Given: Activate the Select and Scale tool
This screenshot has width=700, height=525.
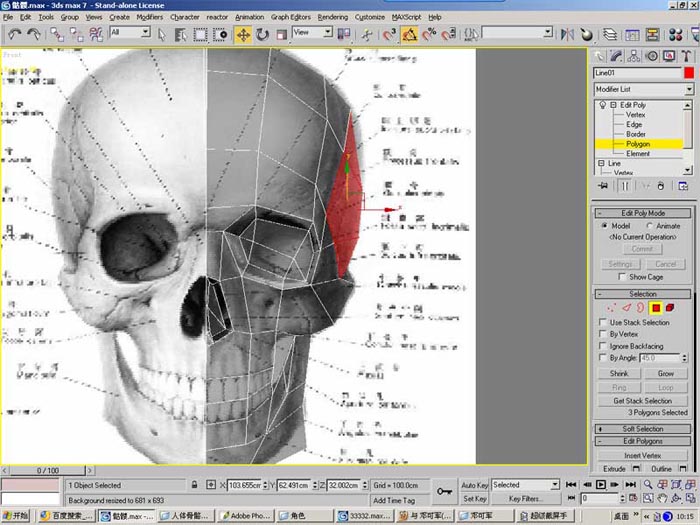Looking at the screenshot, I should click(282, 34).
